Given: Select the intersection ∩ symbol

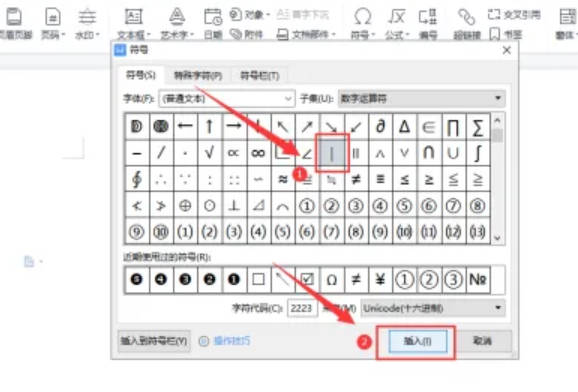Looking at the screenshot, I should [429, 153].
